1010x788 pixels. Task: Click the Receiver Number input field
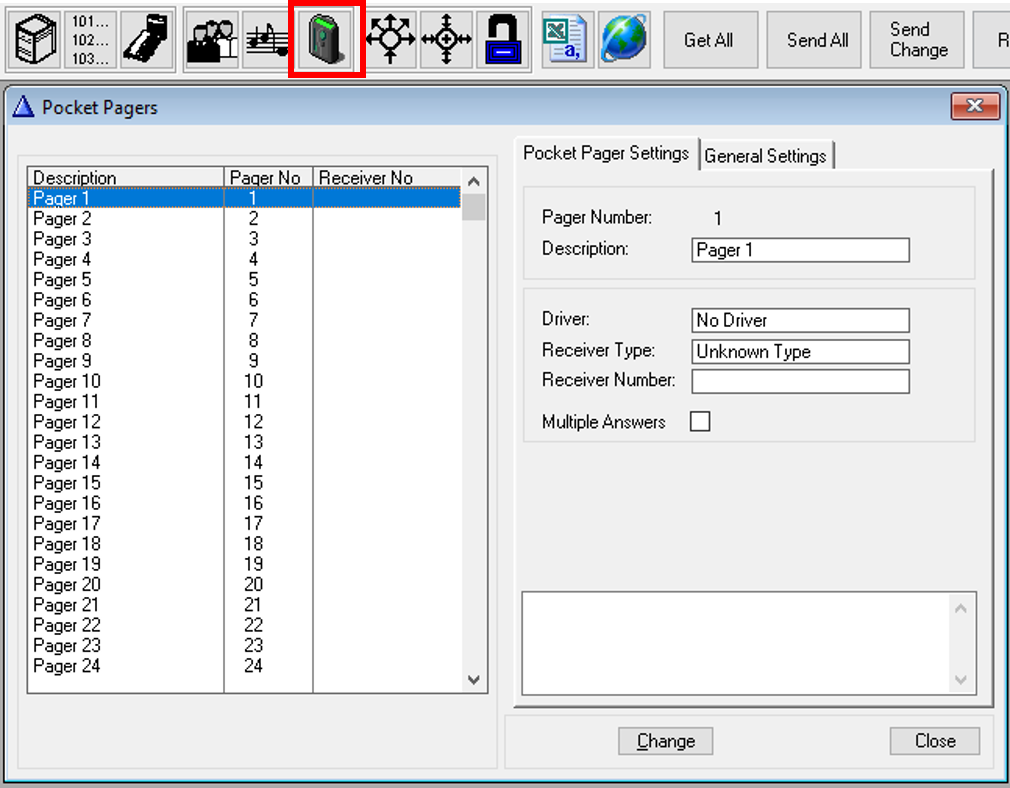tap(800, 381)
